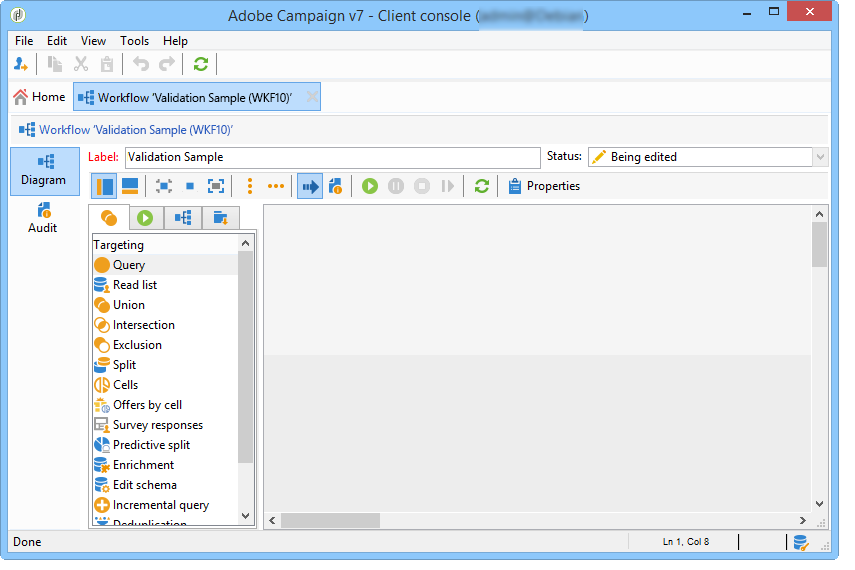Click the Status dropdown arrow
Screen dimensions: 855x570
click(x=821, y=157)
